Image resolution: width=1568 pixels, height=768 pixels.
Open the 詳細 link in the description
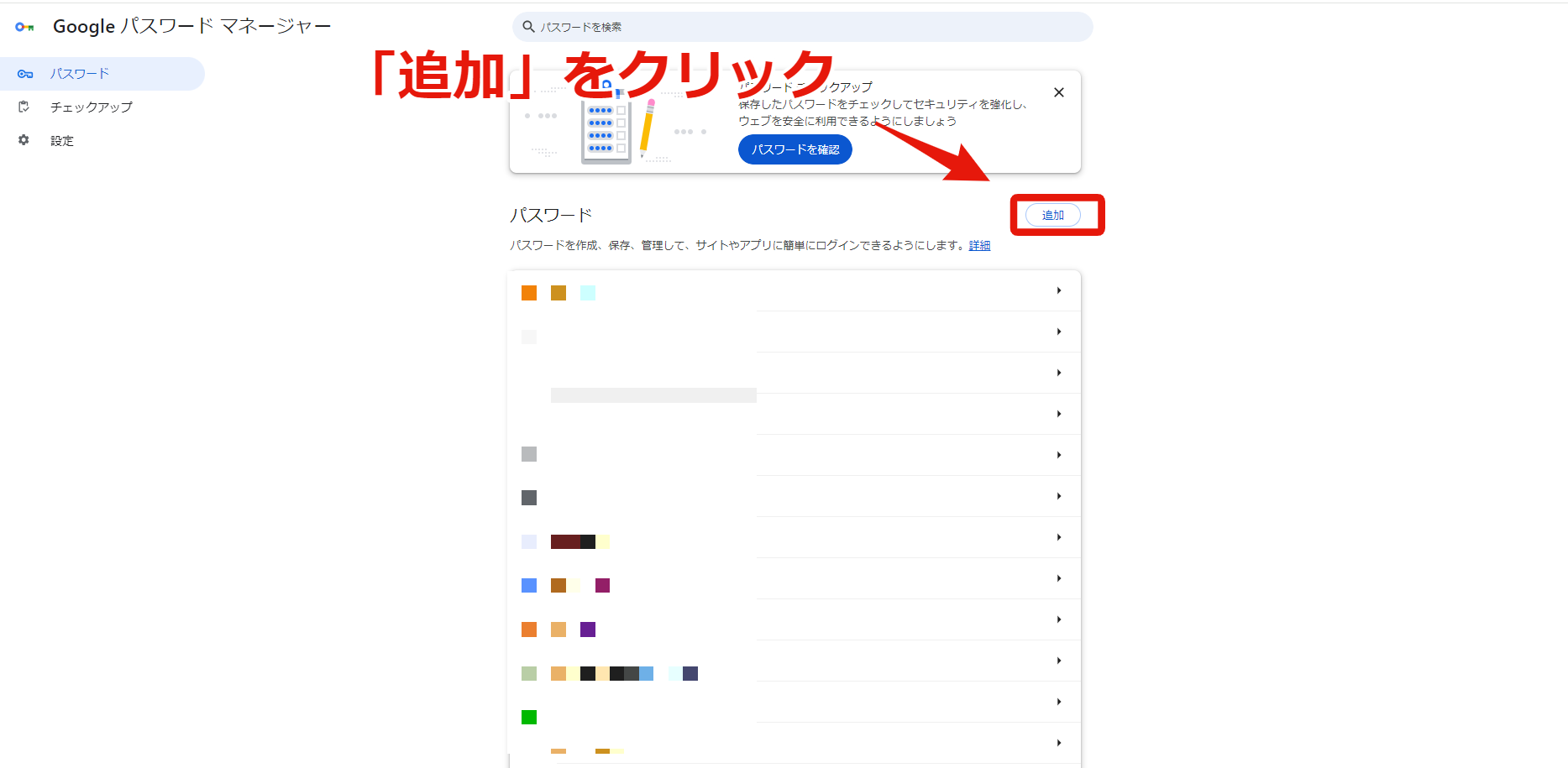pos(979,245)
